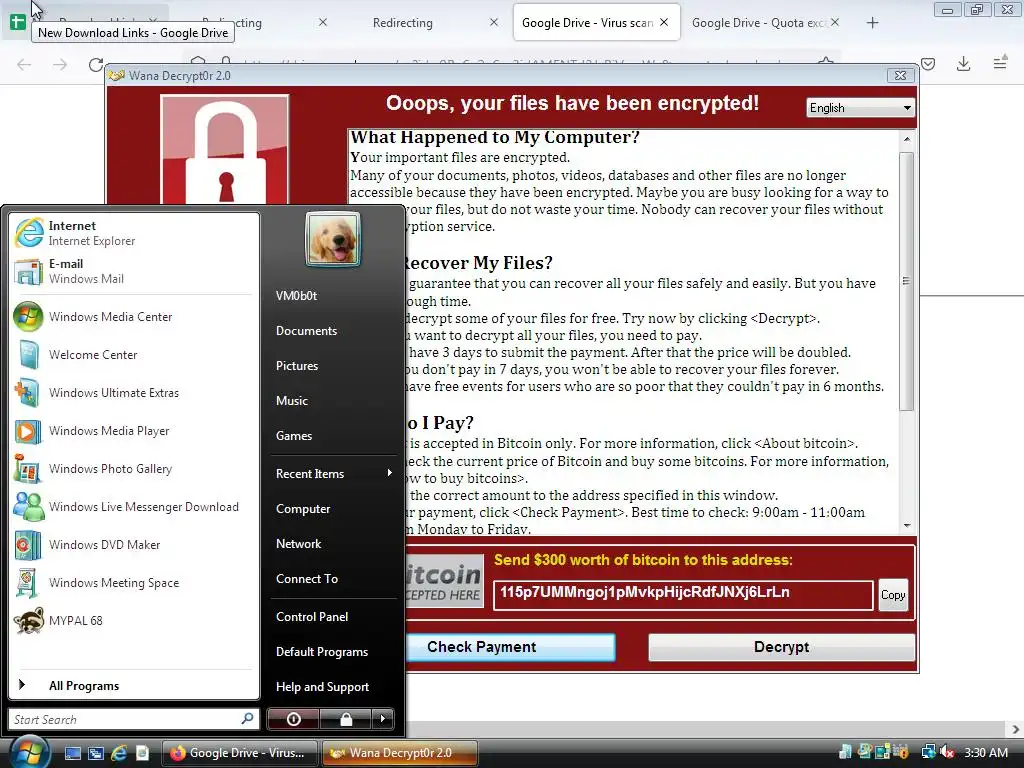This screenshot has width=1024, height=768.
Task: Open Control Panel
Action: point(333,616)
